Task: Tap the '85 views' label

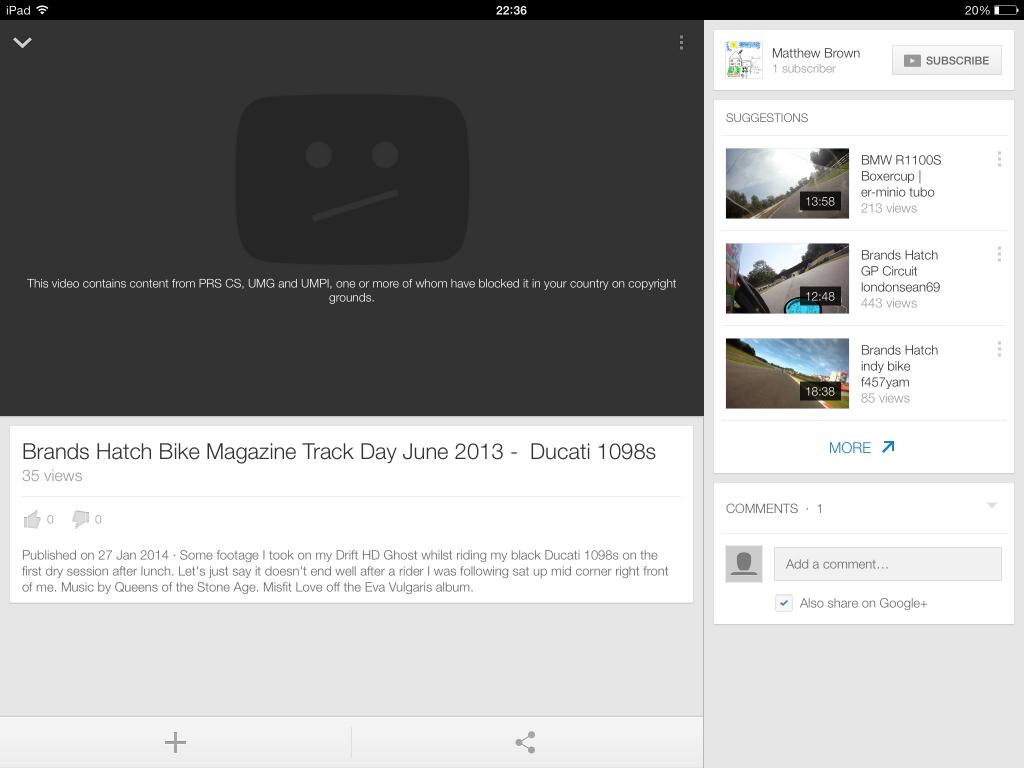Action: [x=885, y=398]
